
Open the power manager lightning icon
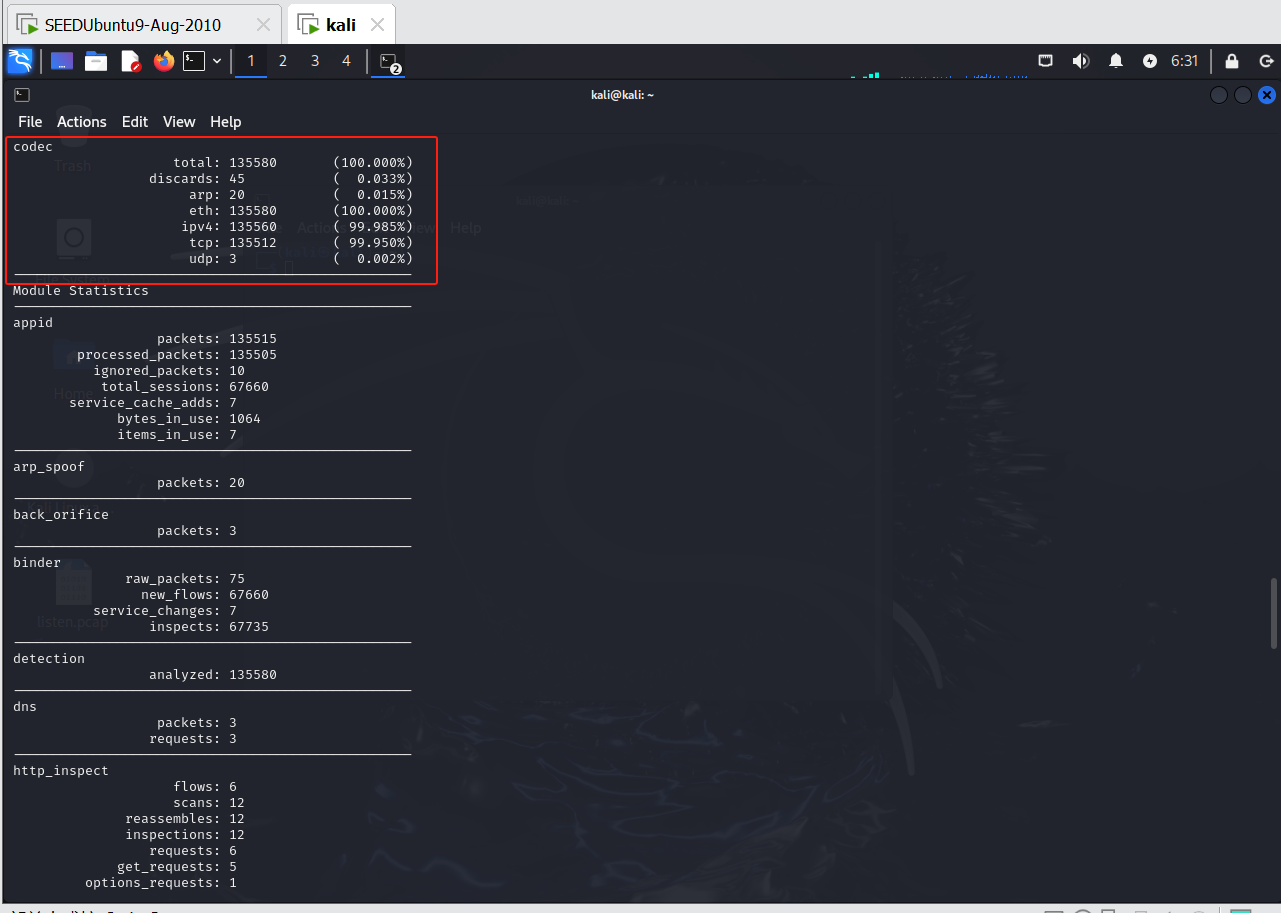(1151, 61)
